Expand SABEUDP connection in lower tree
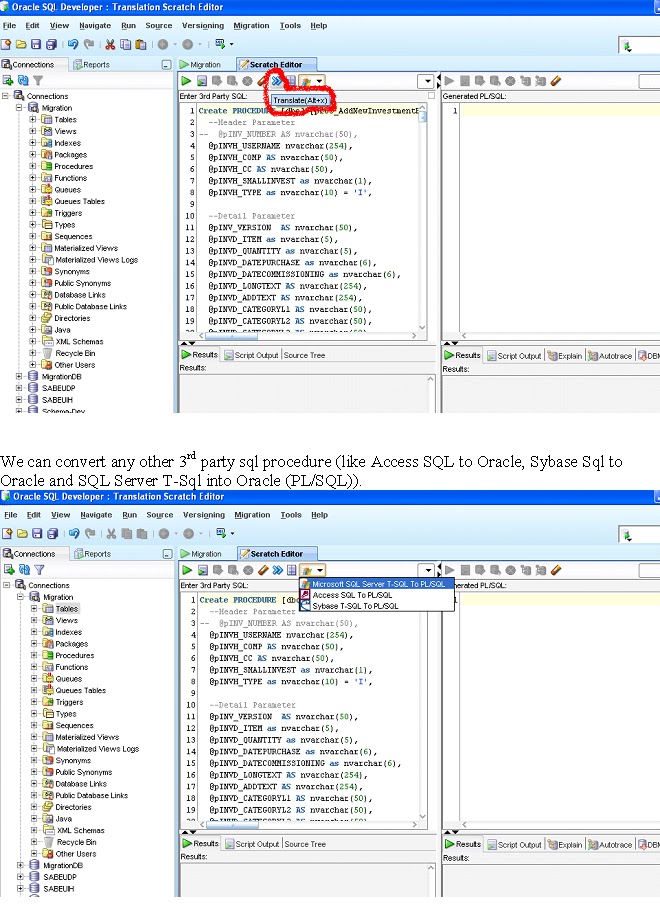The width and height of the screenshot is (660, 914). click(x=20, y=877)
